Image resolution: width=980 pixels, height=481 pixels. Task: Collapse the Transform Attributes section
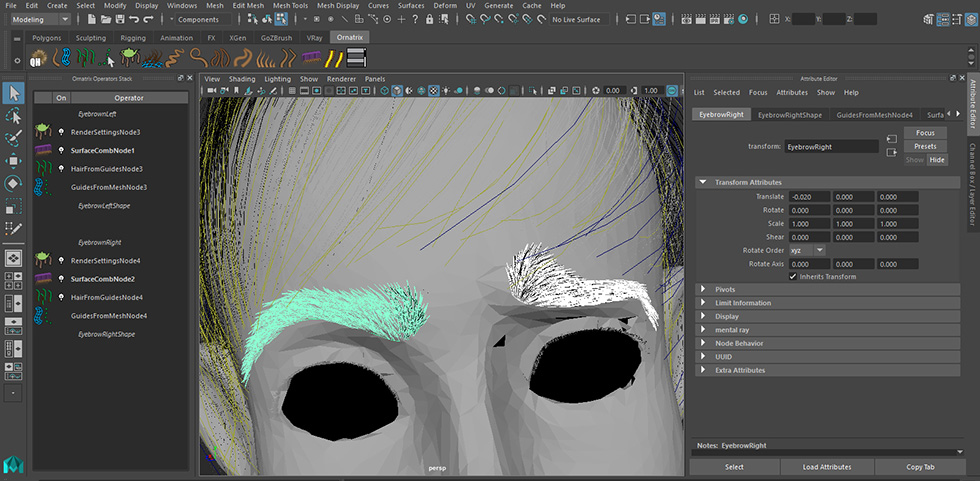748,182
